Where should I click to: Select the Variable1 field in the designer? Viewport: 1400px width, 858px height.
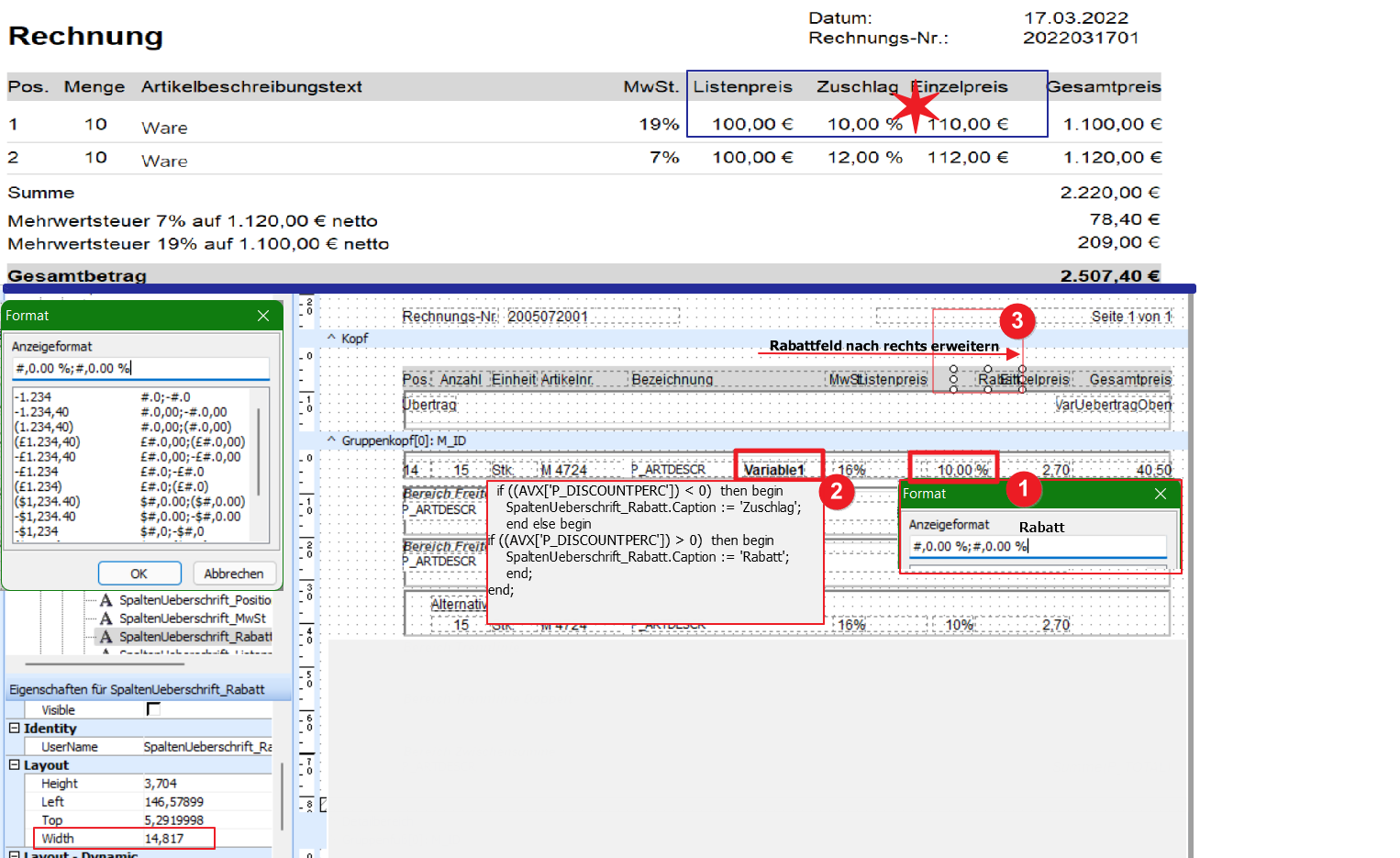point(773,470)
